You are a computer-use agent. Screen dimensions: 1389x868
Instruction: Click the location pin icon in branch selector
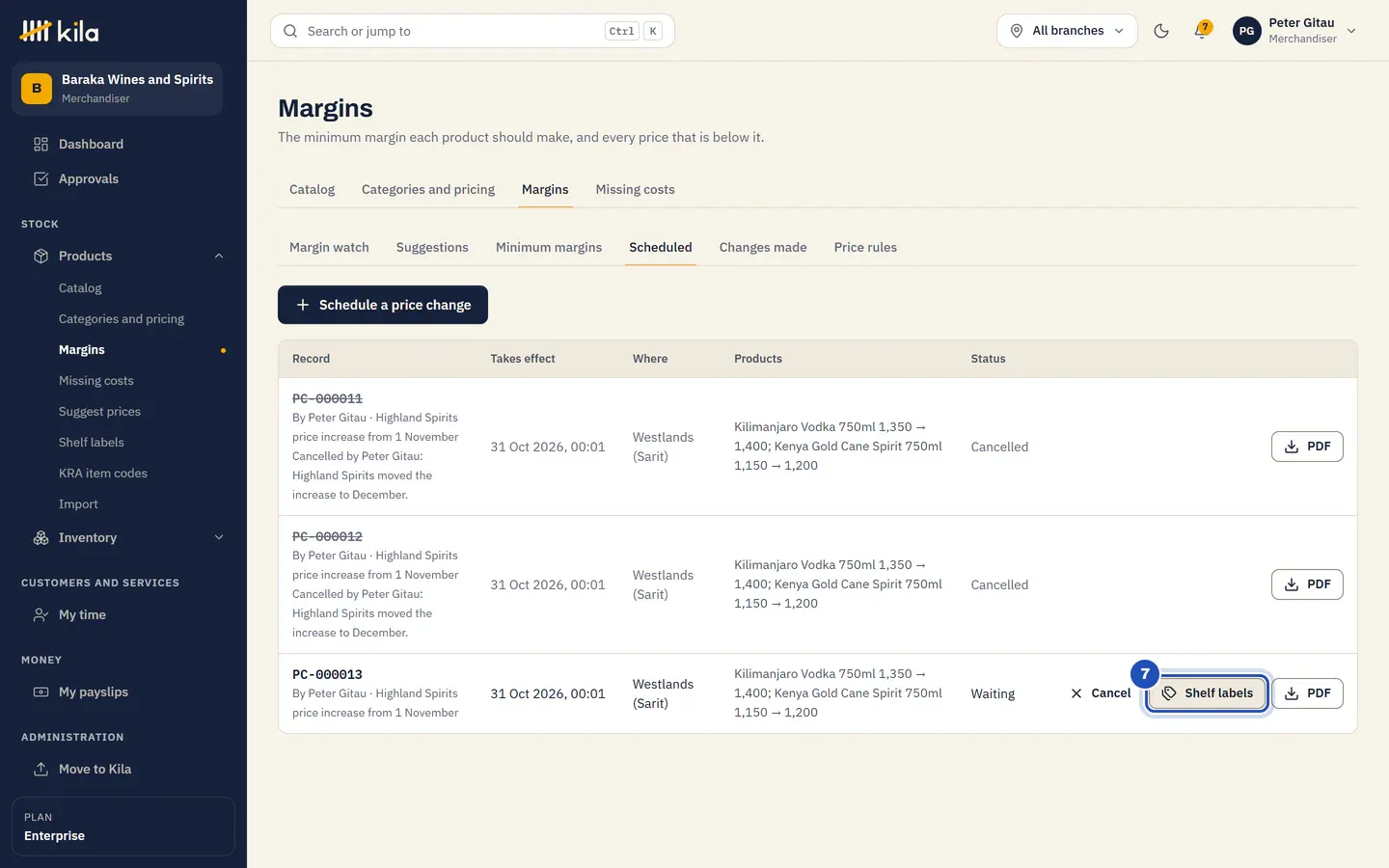point(1017,31)
